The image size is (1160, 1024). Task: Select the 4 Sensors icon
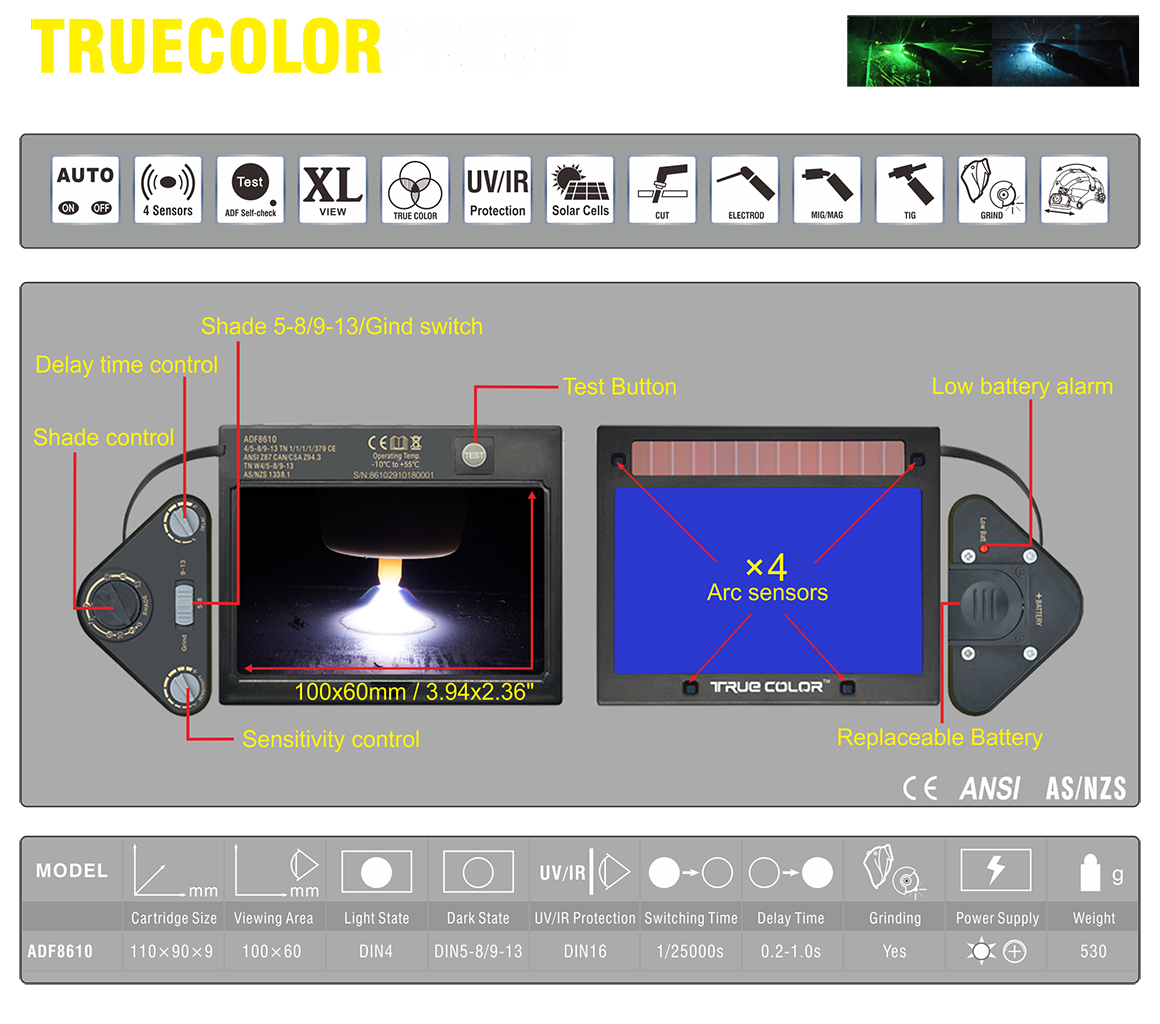(x=167, y=190)
